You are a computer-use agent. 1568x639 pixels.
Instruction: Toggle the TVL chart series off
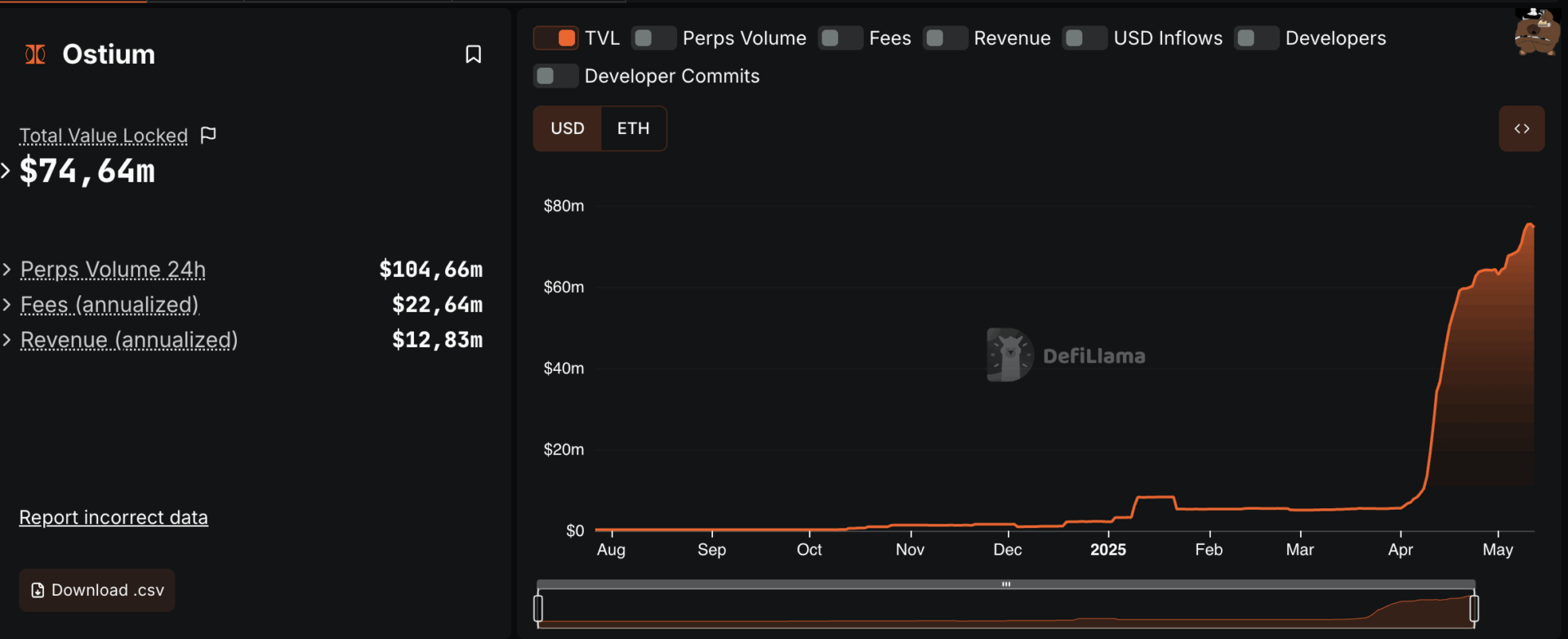pos(556,38)
